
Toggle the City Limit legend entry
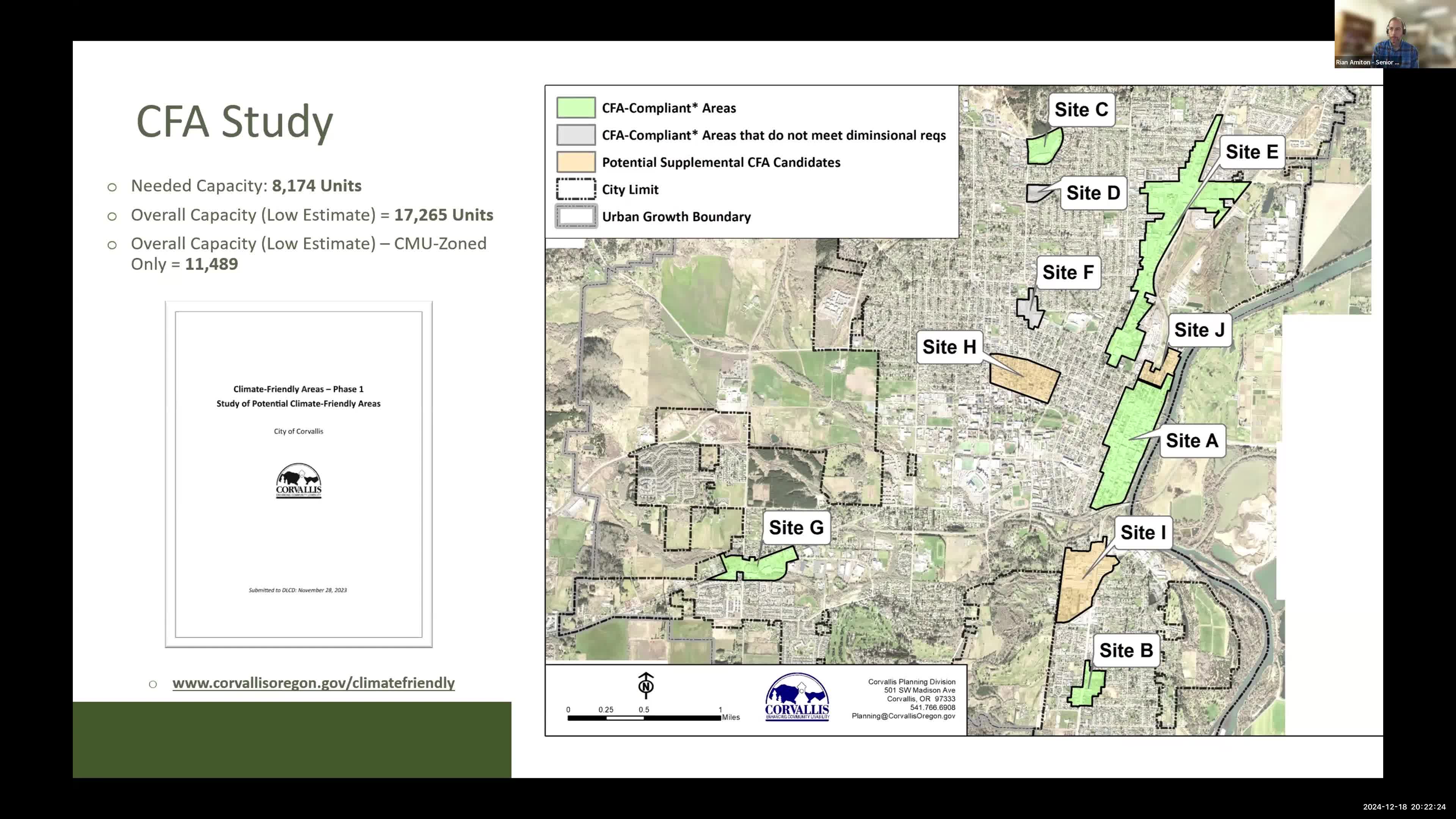coord(630,189)
